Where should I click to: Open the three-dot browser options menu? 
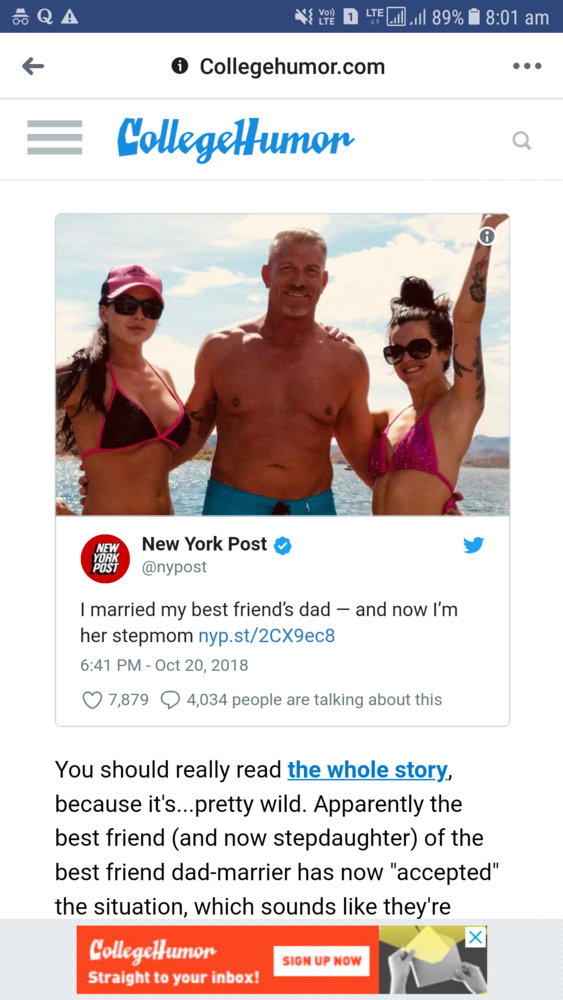(x=527, y=66)
